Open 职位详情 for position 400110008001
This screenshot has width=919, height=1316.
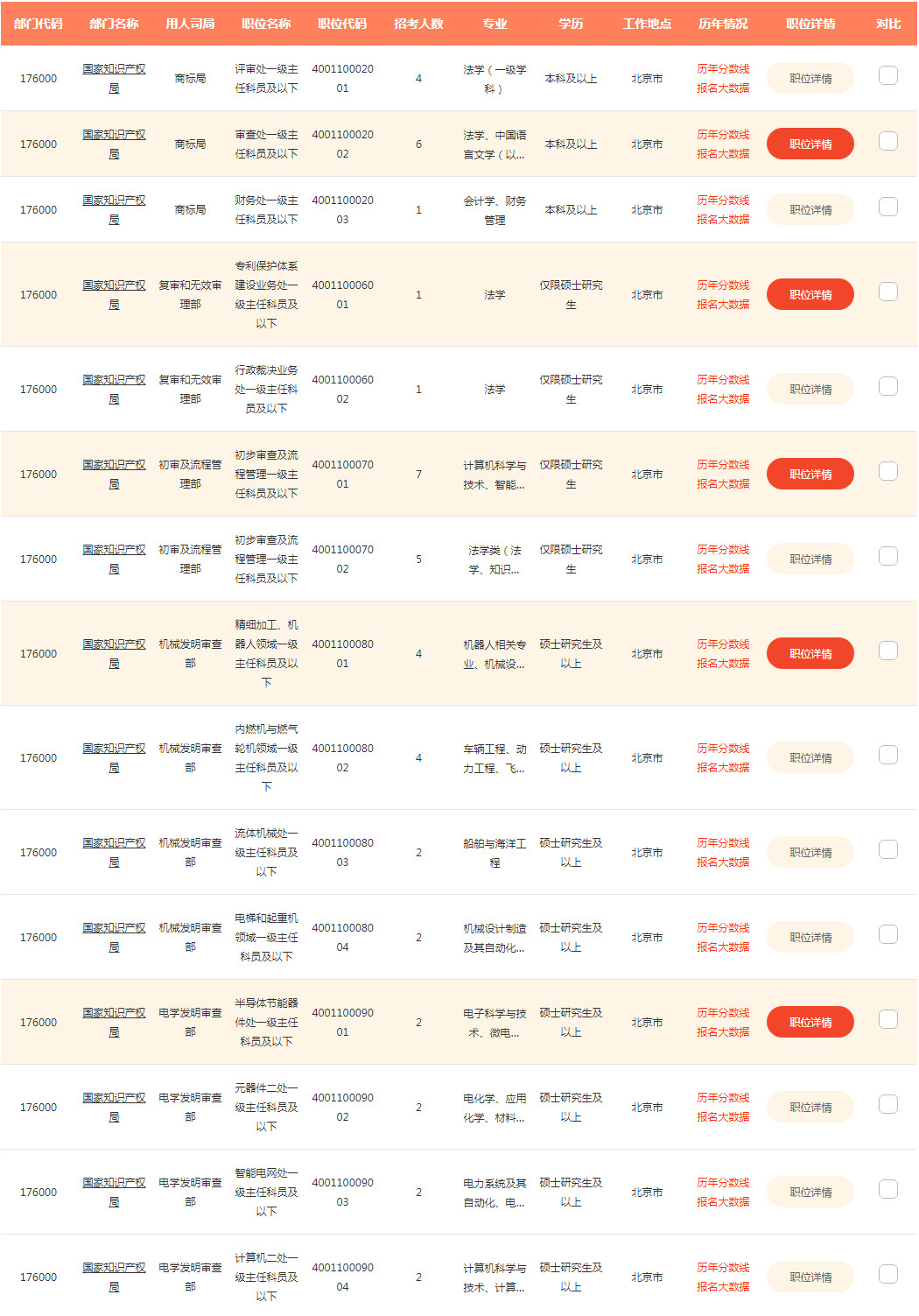[x=810, y=653]
